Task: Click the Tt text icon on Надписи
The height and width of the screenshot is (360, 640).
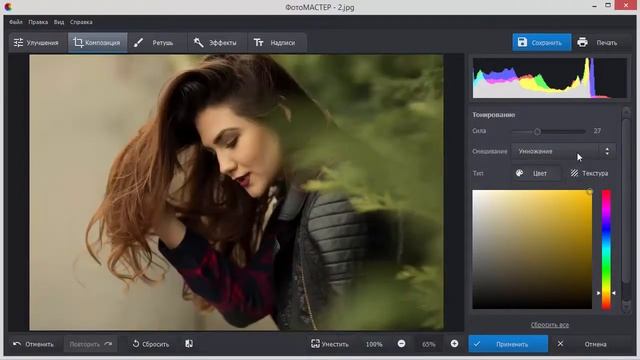Action: 258,42
